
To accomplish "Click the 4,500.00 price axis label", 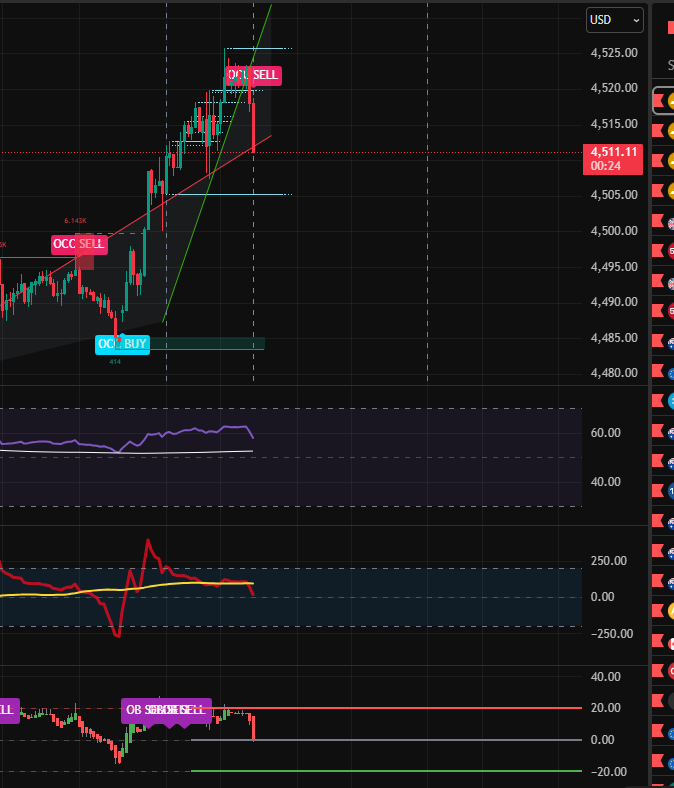I will (611, 230).
